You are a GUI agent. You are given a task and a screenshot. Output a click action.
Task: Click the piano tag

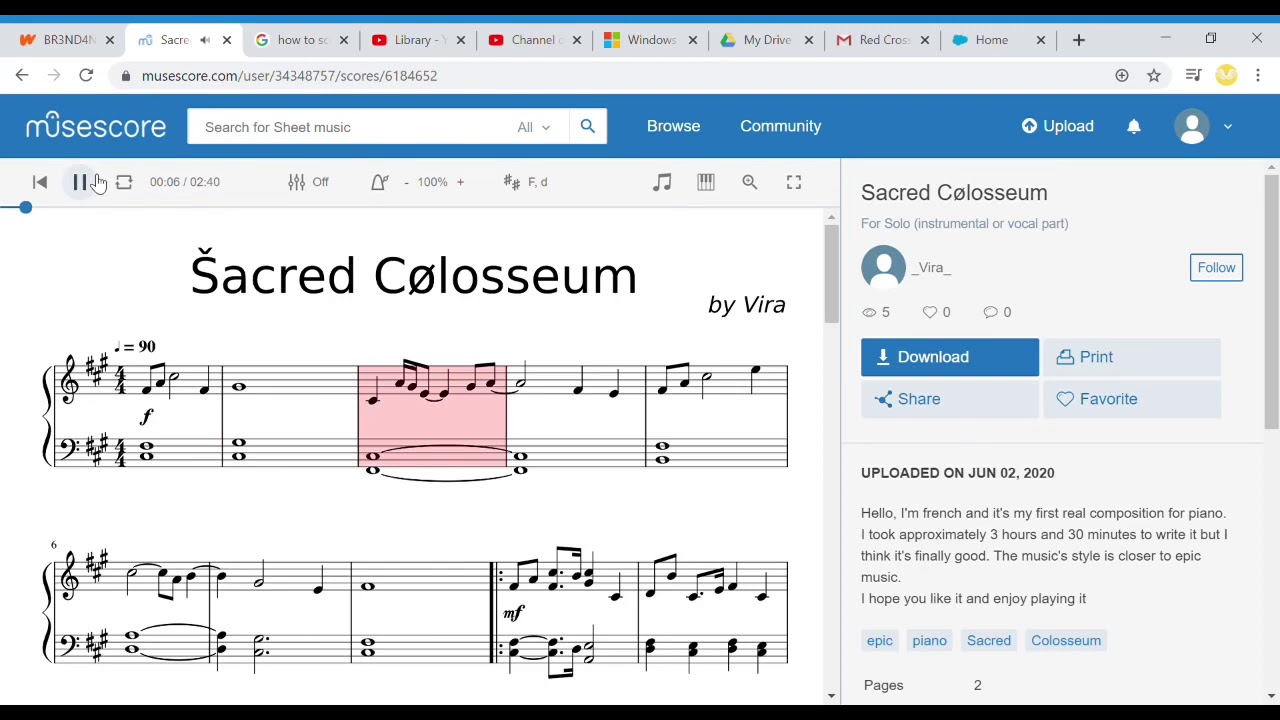(x=929, y=640)
